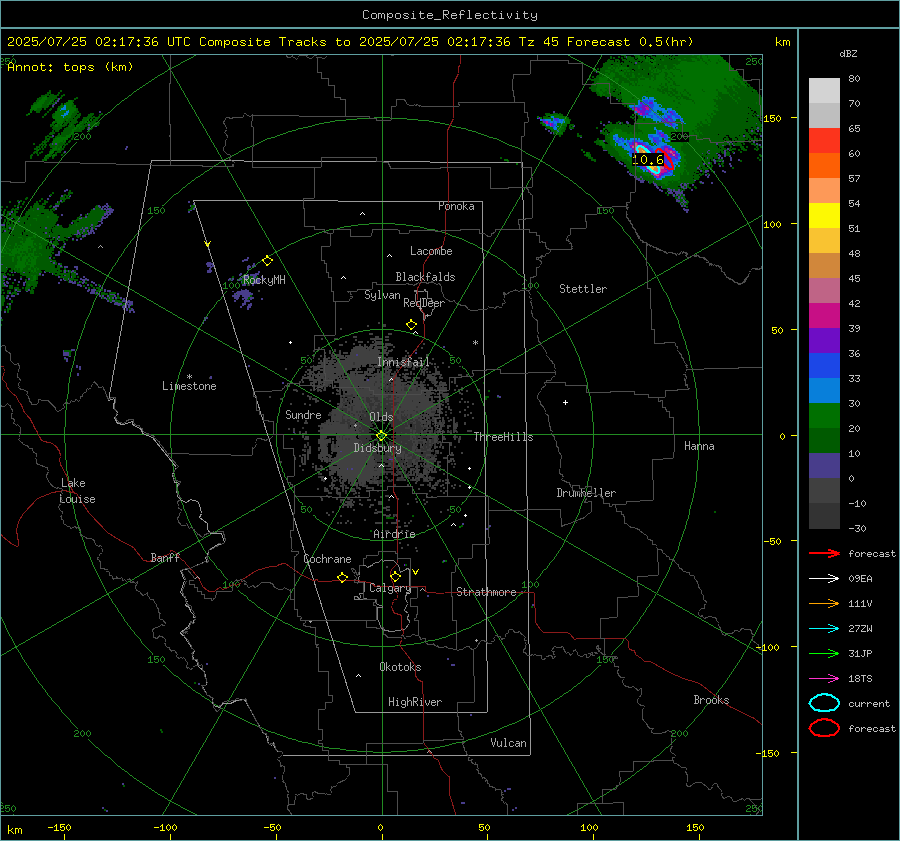900x841 pixels.
Task: Click the yellow diamond marker near RockyMH
Action: [x=267, y=261]
